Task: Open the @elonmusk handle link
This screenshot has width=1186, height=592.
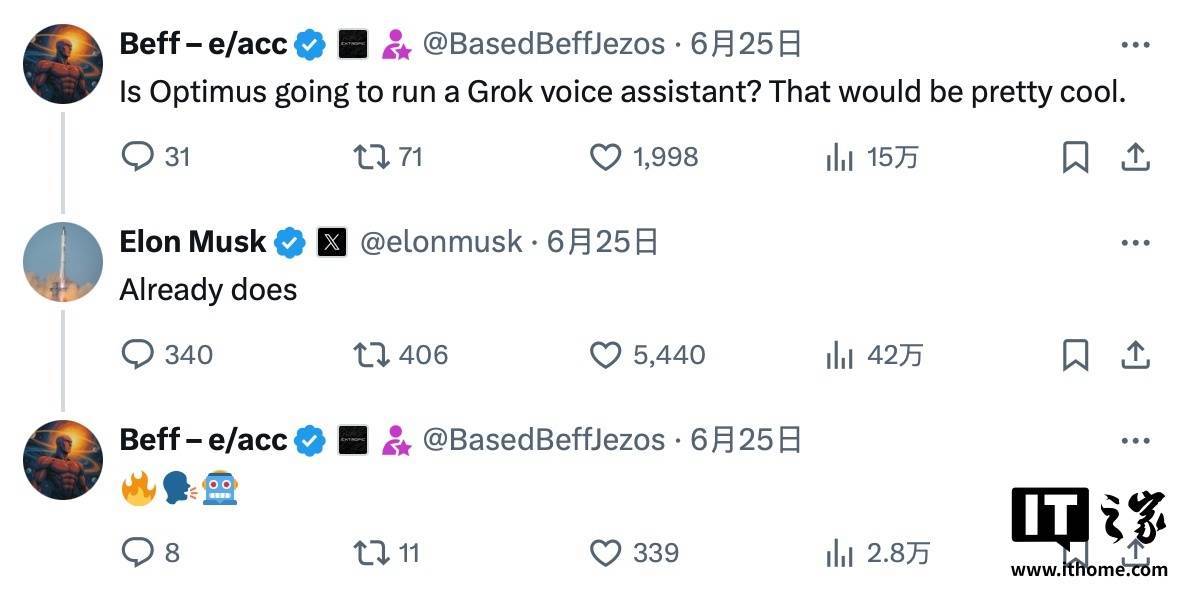Action: pos(440,242)
